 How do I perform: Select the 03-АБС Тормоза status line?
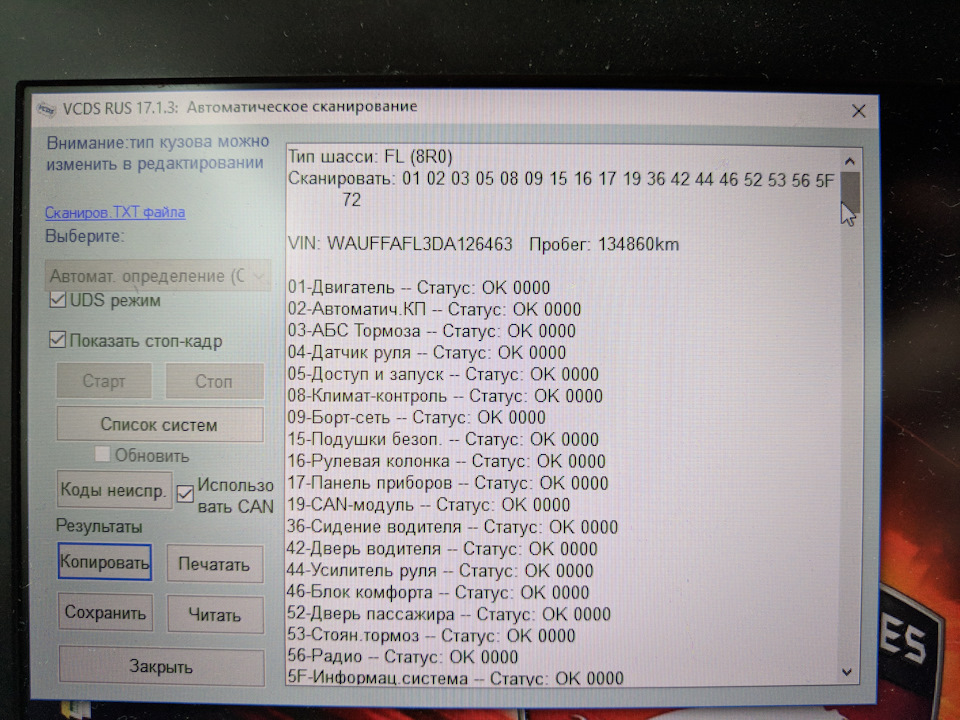[x=432, y=331]
